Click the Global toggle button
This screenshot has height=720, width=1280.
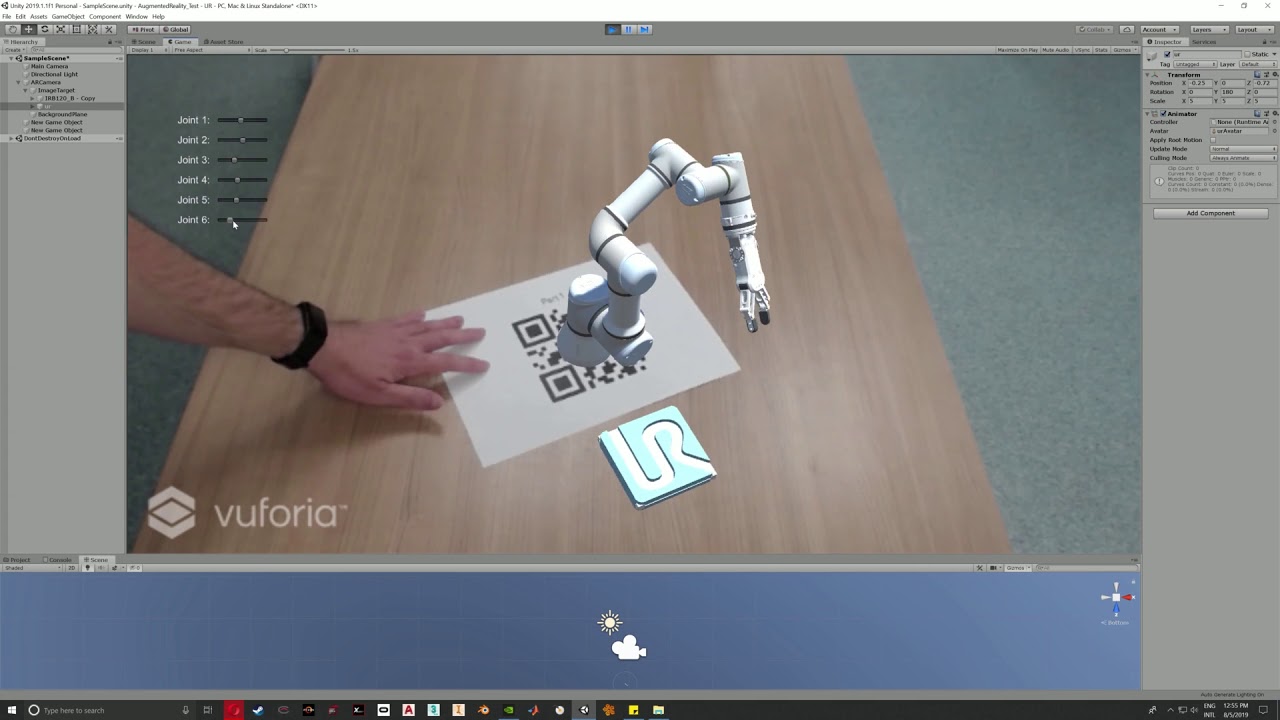(175, 29)
